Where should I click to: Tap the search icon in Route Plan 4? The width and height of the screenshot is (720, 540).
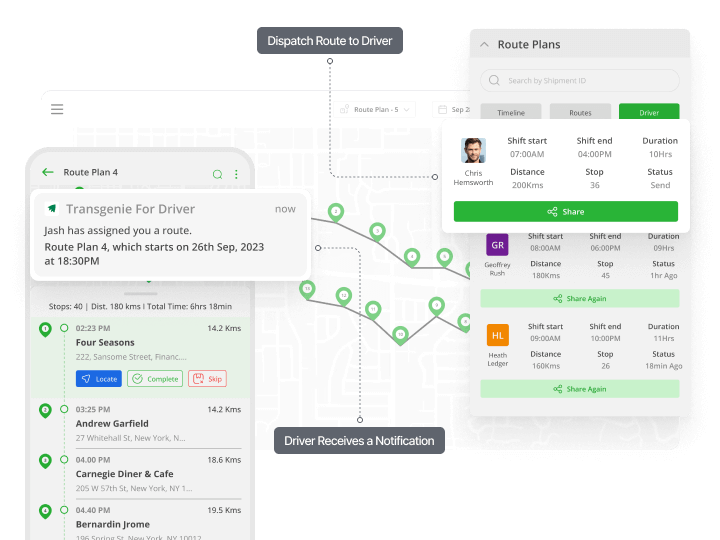click(218, 174)
